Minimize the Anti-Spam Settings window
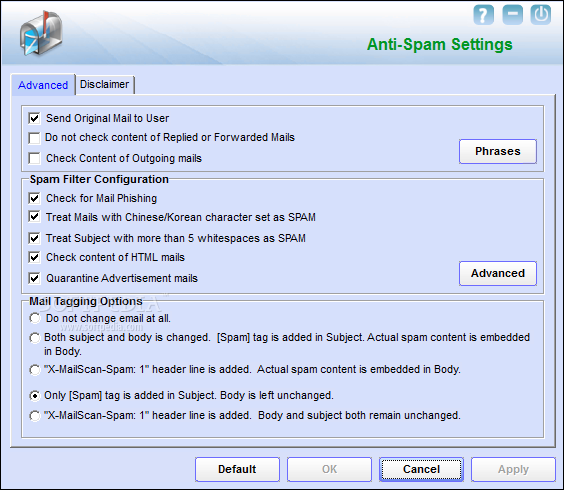 [512, 15]
